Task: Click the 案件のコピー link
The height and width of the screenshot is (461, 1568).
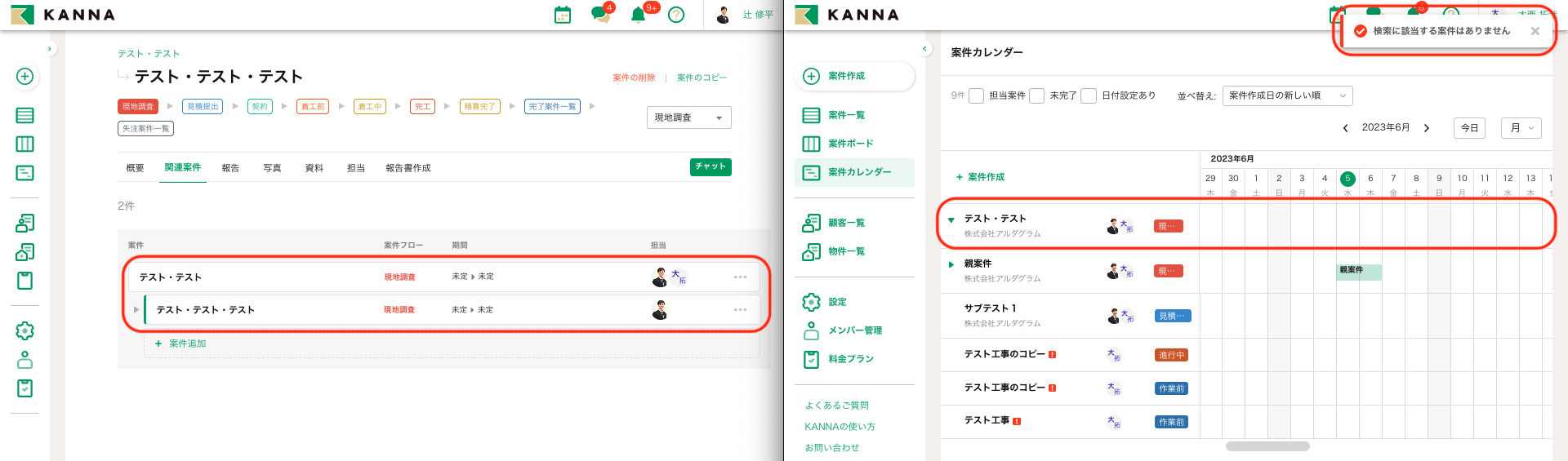Action: tap(702, 78)
